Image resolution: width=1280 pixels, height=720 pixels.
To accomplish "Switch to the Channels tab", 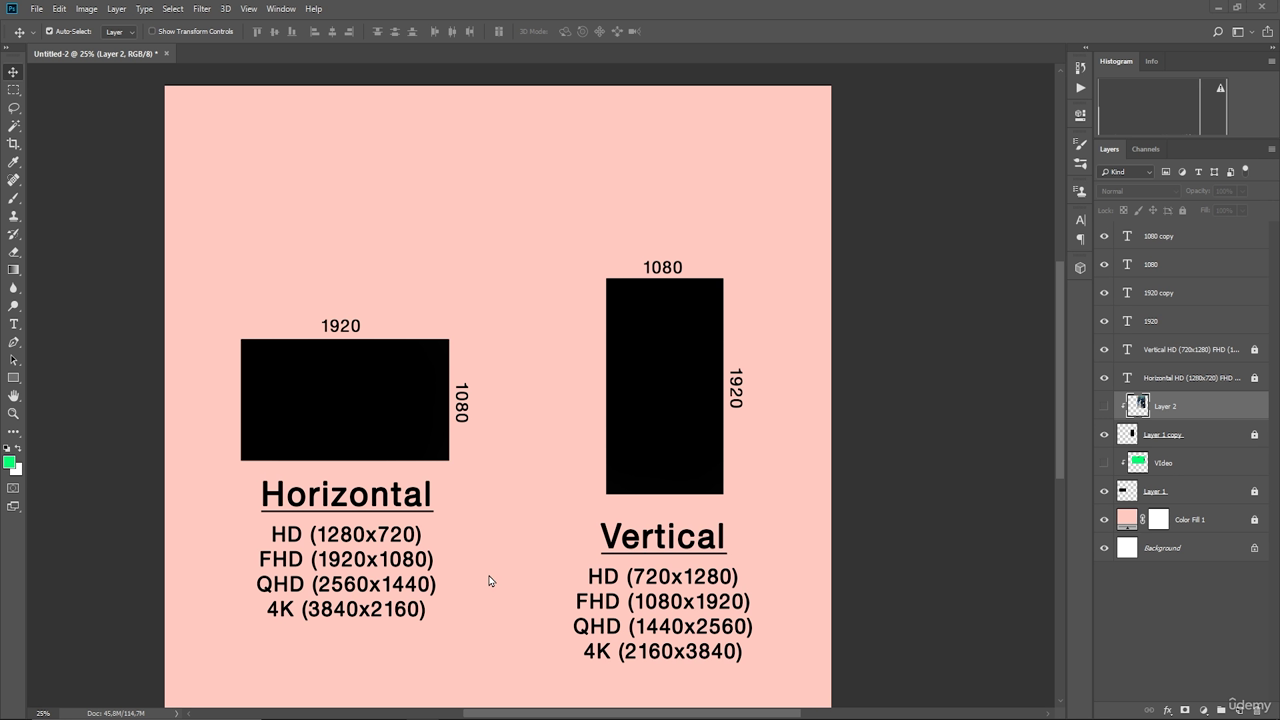I will (x=1145, y=149).
